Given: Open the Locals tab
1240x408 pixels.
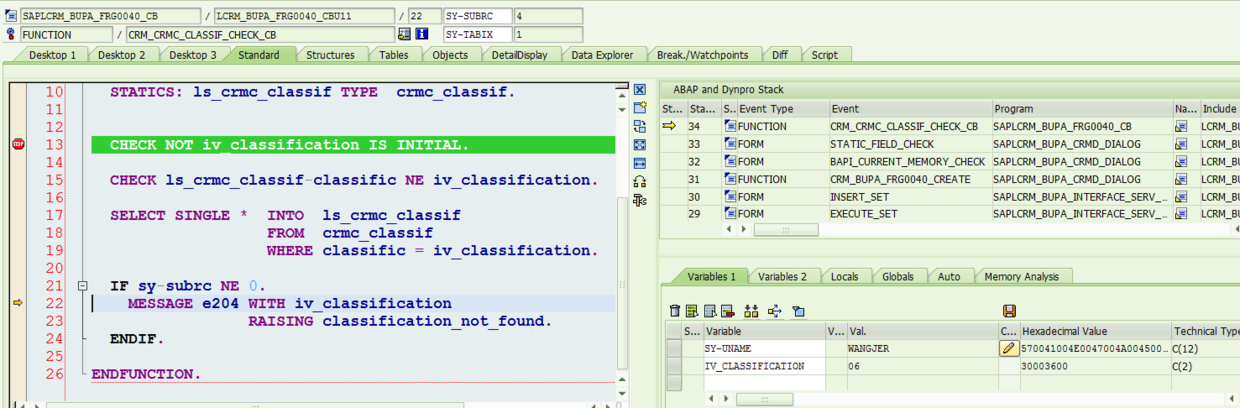Looking at the screenshot, I should [844, 276].
